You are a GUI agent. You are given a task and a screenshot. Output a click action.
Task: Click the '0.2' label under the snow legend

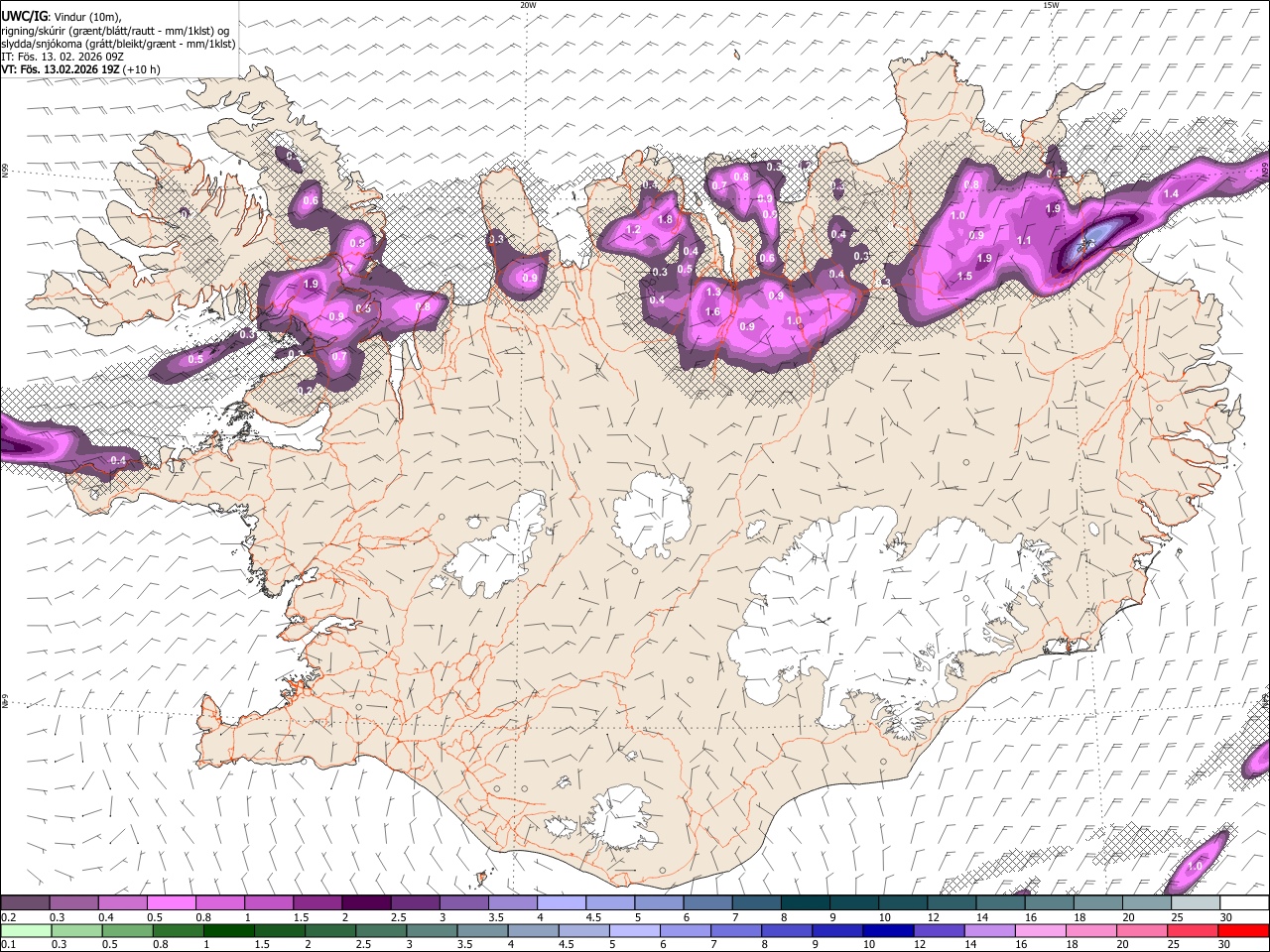point(10,917)
